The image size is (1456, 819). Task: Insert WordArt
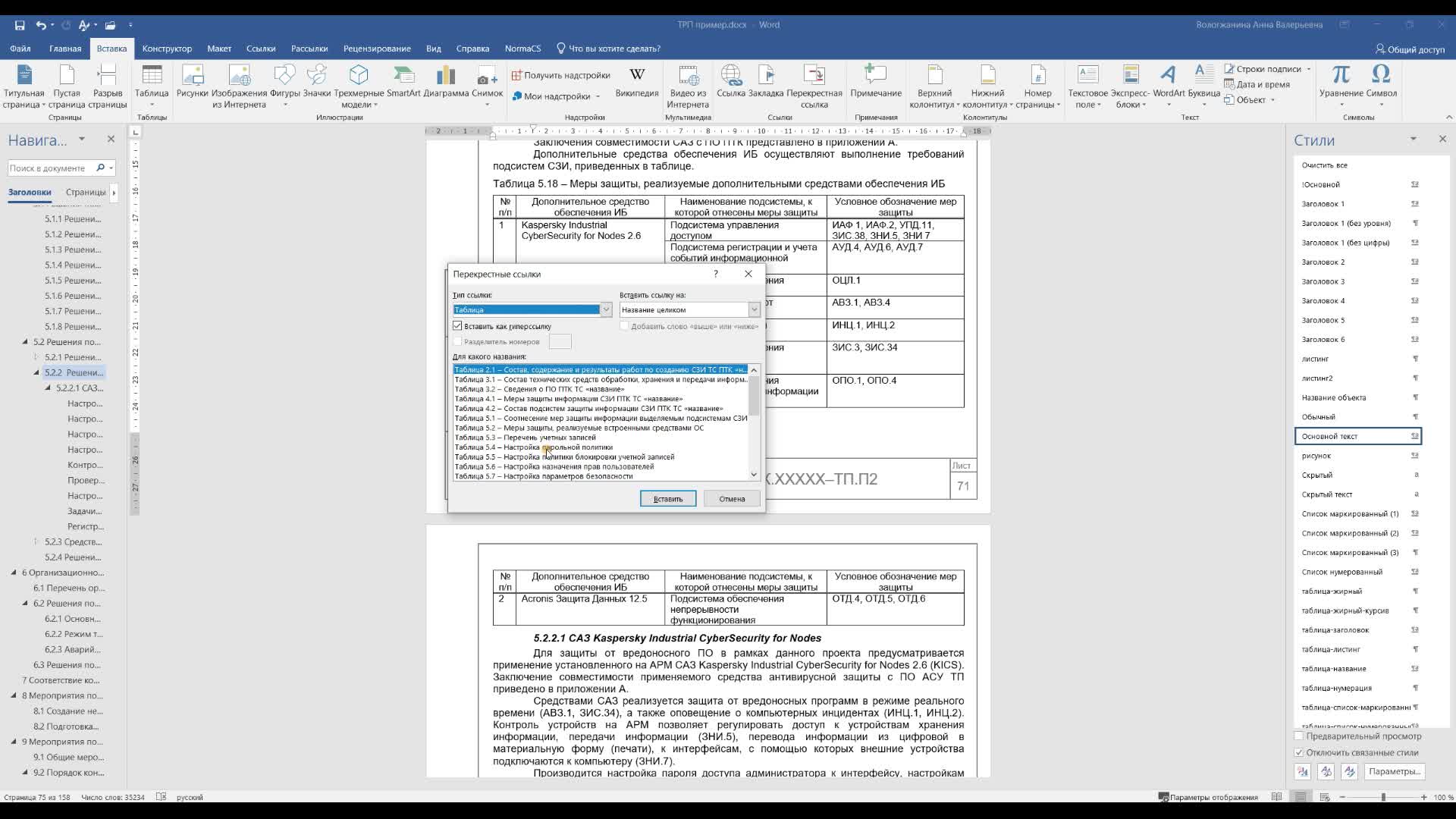tap(1169, 83)
